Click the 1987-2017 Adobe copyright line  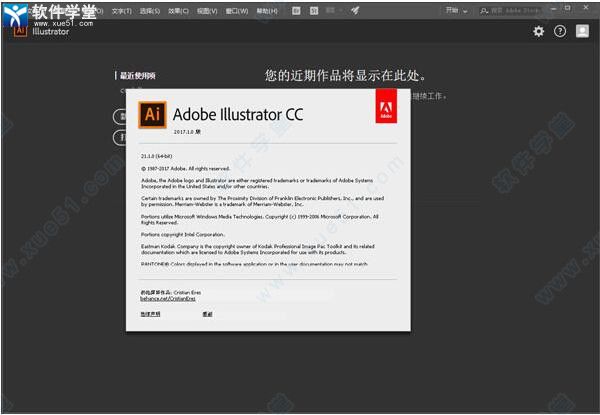coord(185,168)
